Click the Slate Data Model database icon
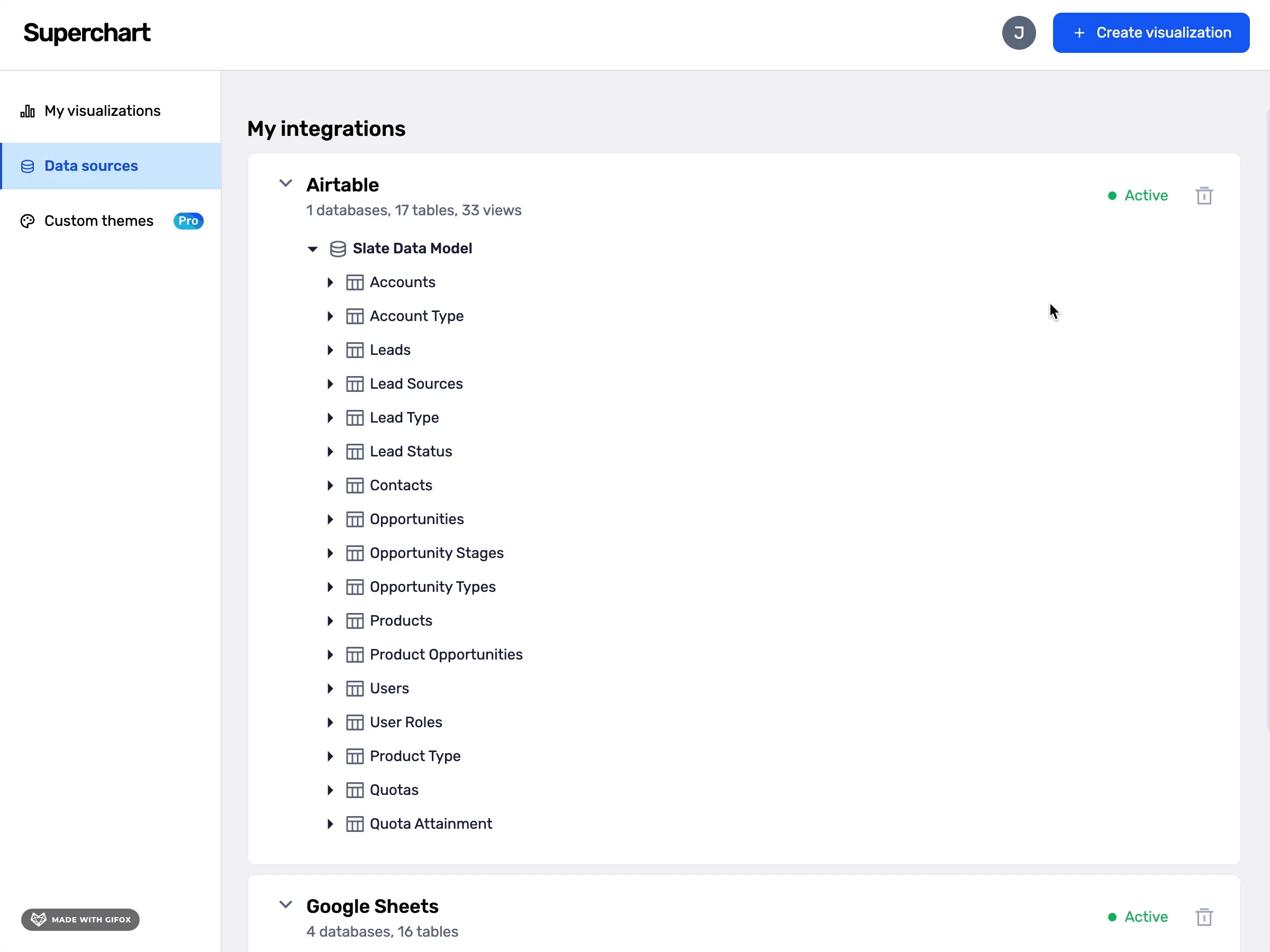 [338, 249]
